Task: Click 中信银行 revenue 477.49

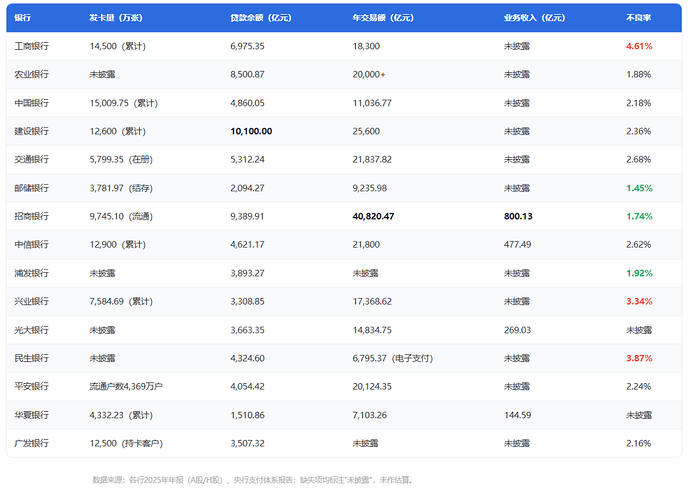Action: pos(518,245)
